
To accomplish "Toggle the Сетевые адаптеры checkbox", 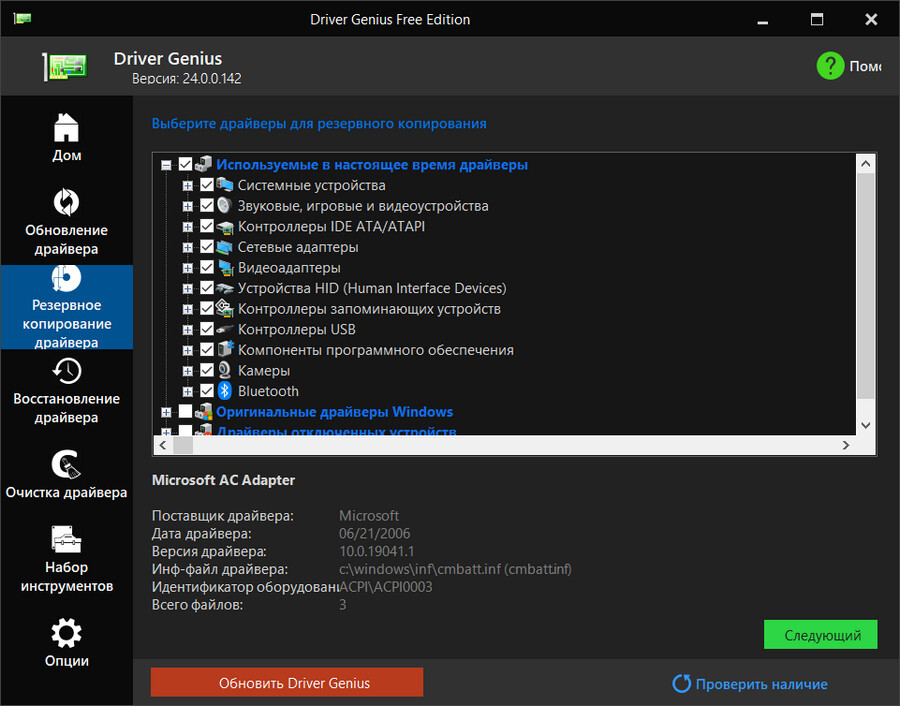I will click(207, 247).
